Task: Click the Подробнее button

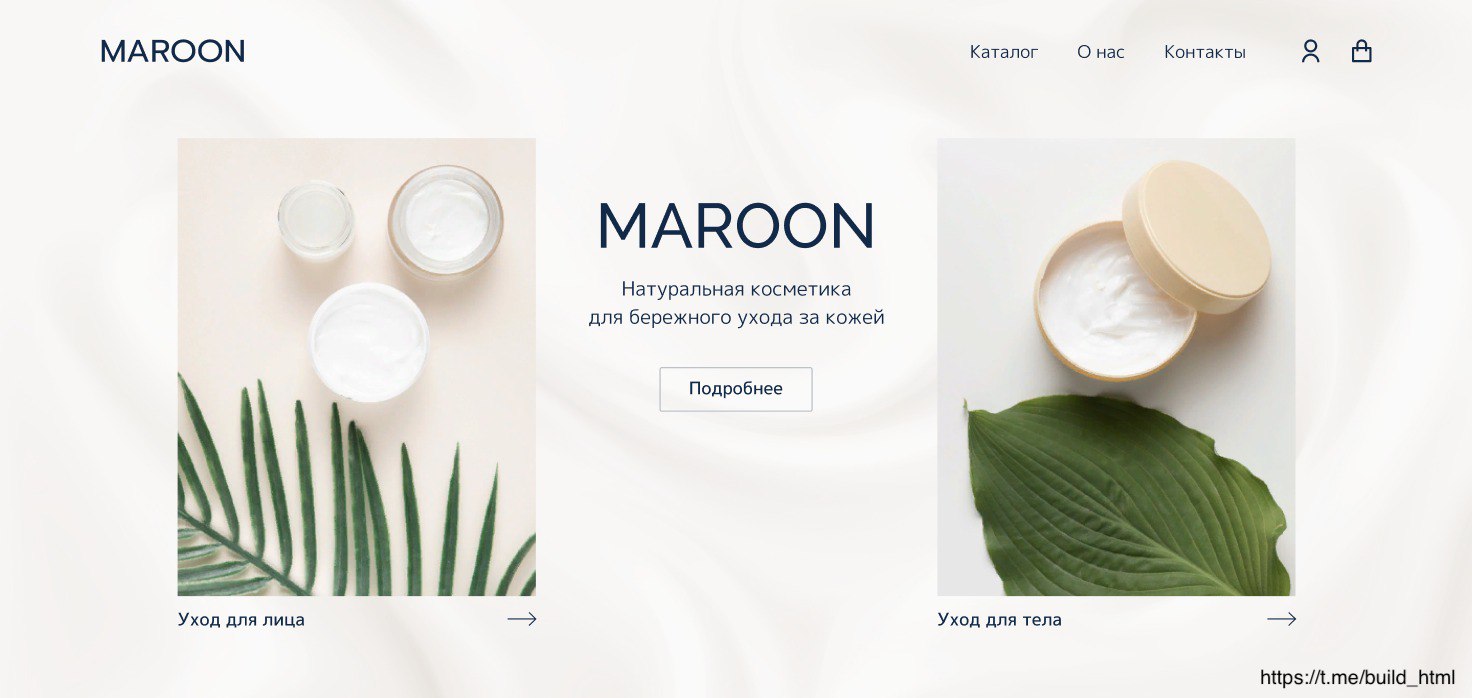Action: [736, 389]
